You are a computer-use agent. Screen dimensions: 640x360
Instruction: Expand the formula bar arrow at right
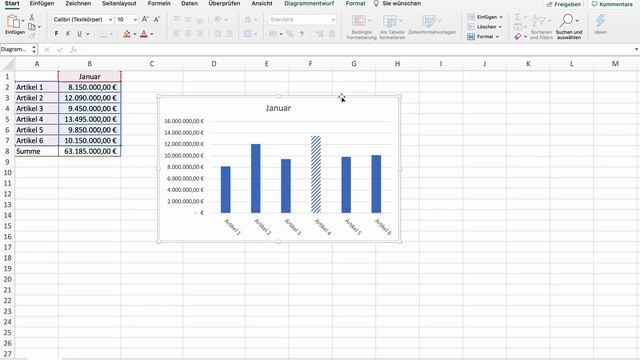[x=636, y=49]
